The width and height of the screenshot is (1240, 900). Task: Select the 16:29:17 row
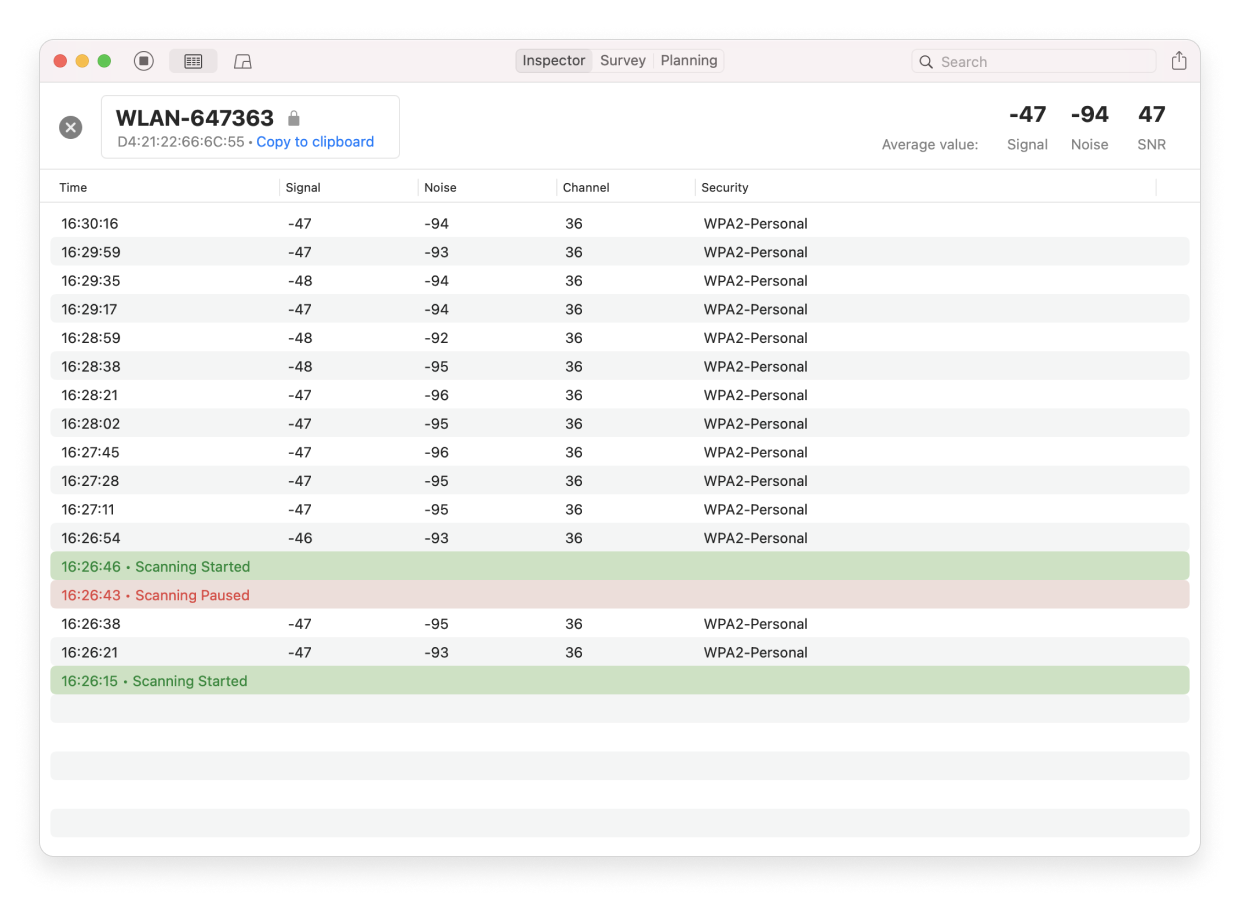click(x=620, y=309)
